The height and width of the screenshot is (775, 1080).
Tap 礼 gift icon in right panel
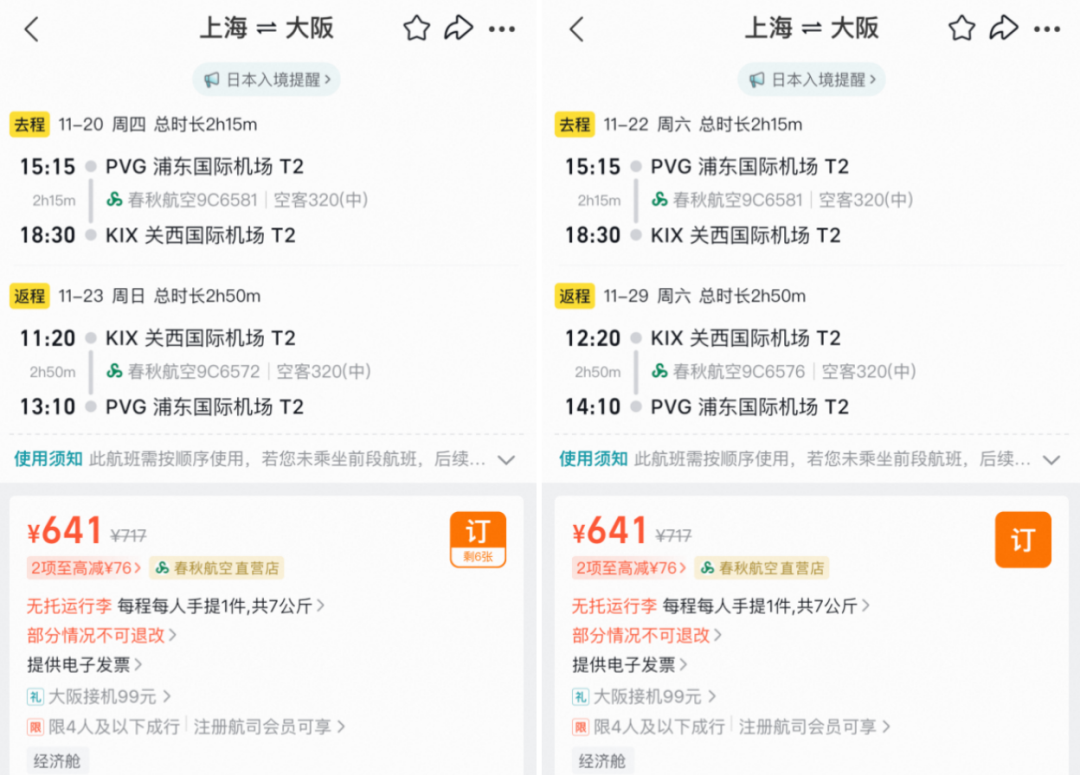(x=581, y=697)
